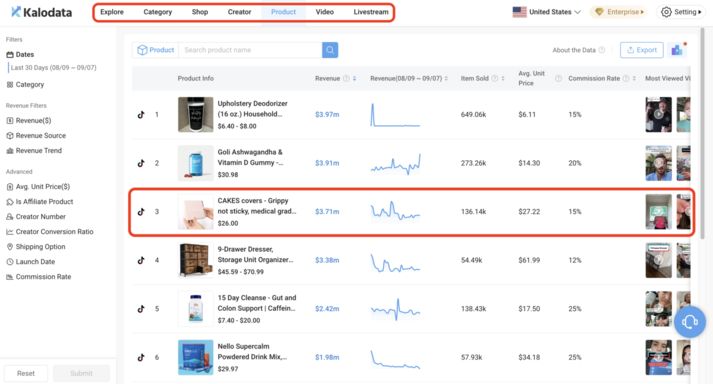
Task: Open the Launch Date filter
Action: (30, 261)
